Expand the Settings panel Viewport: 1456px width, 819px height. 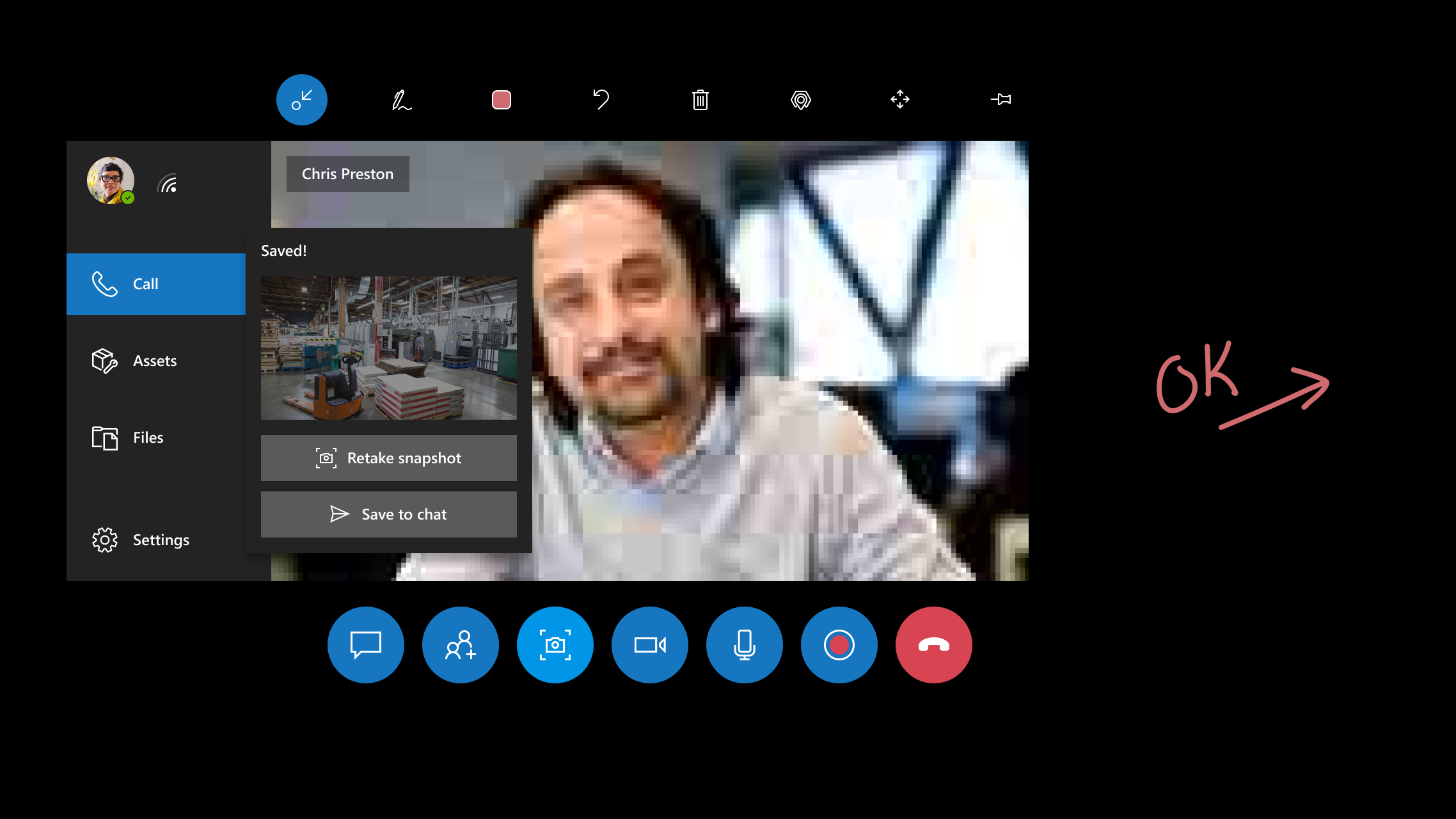point(140,540)
